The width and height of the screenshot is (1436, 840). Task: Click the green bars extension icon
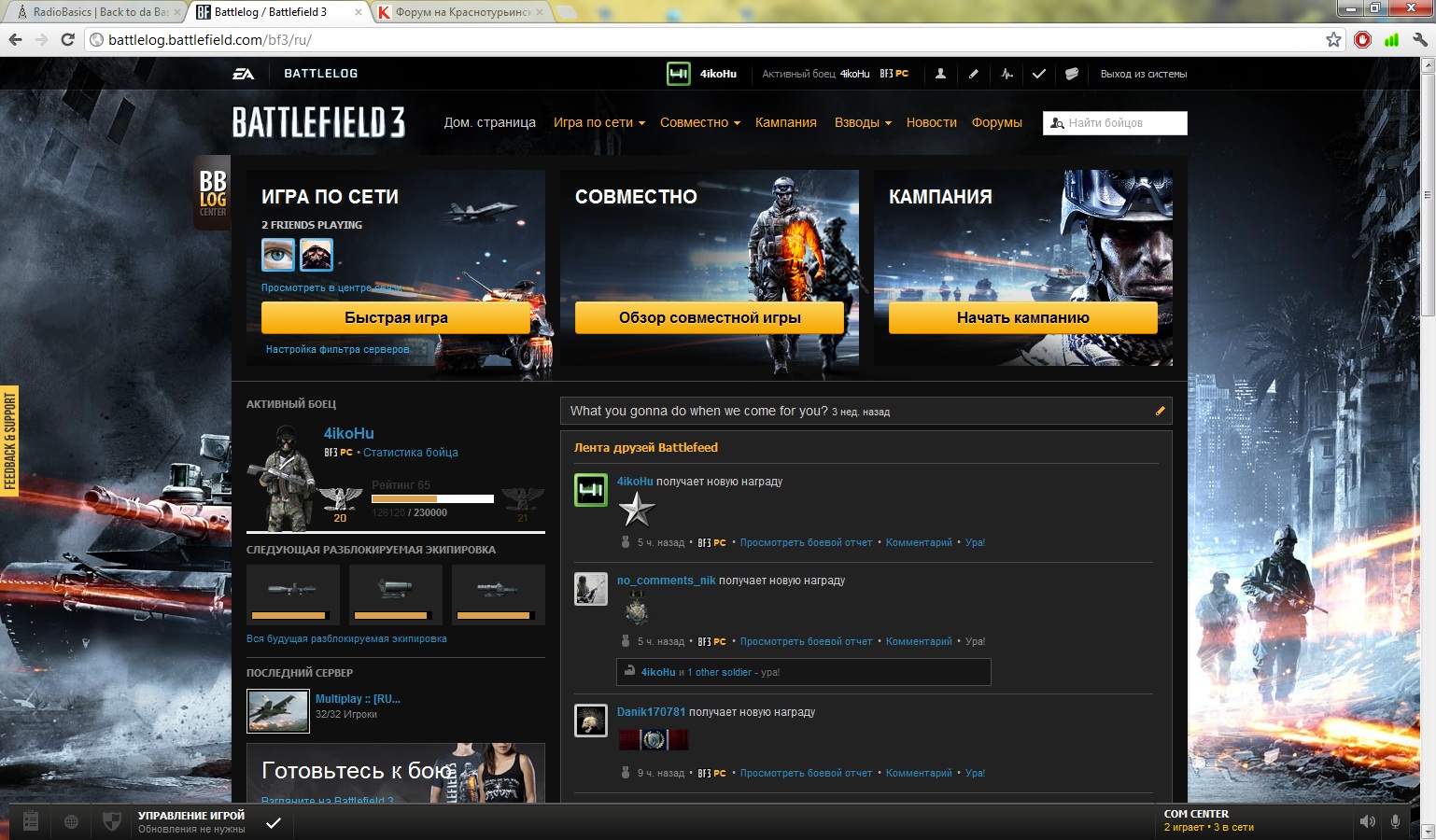[x=1391, y=39]
